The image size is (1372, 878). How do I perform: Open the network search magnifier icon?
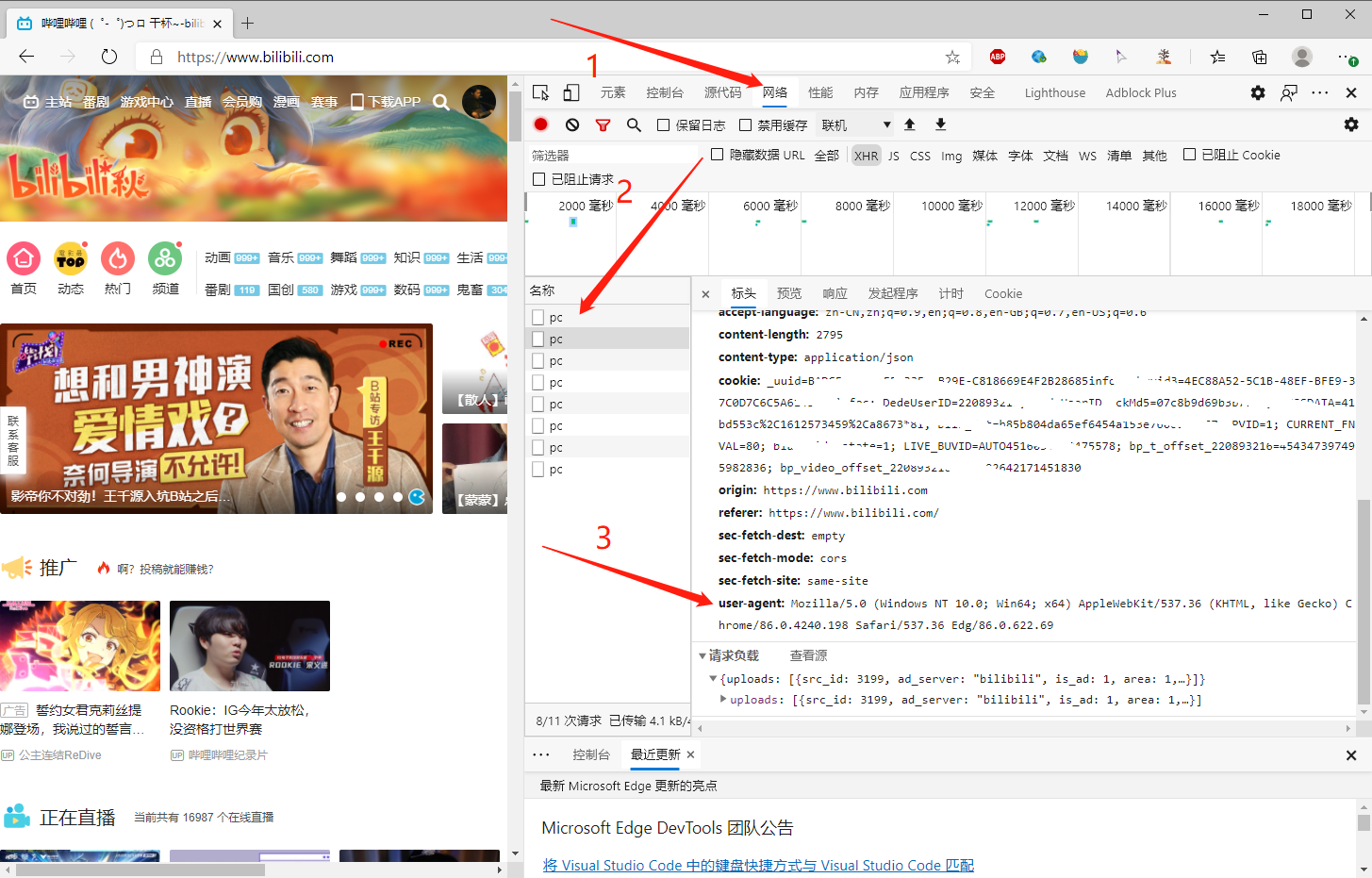(x=634, y=124)
